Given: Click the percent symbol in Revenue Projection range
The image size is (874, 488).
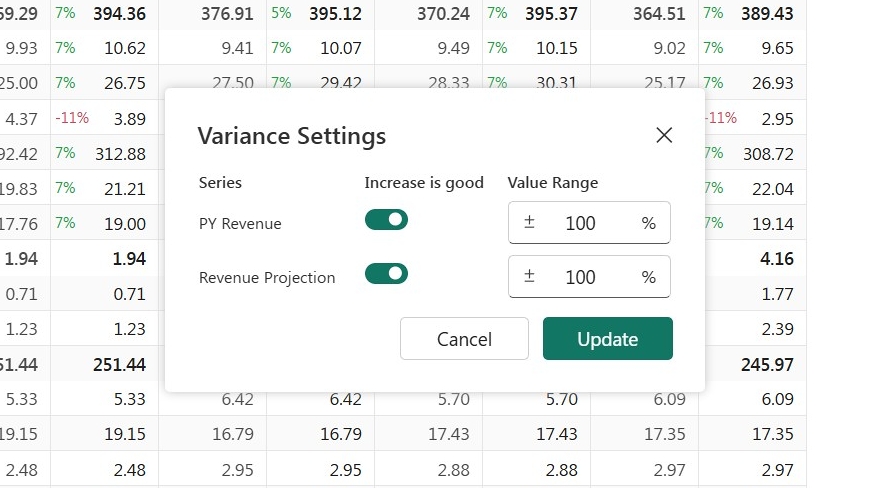Looking at the screenshot, I should [x=648, y=277].
